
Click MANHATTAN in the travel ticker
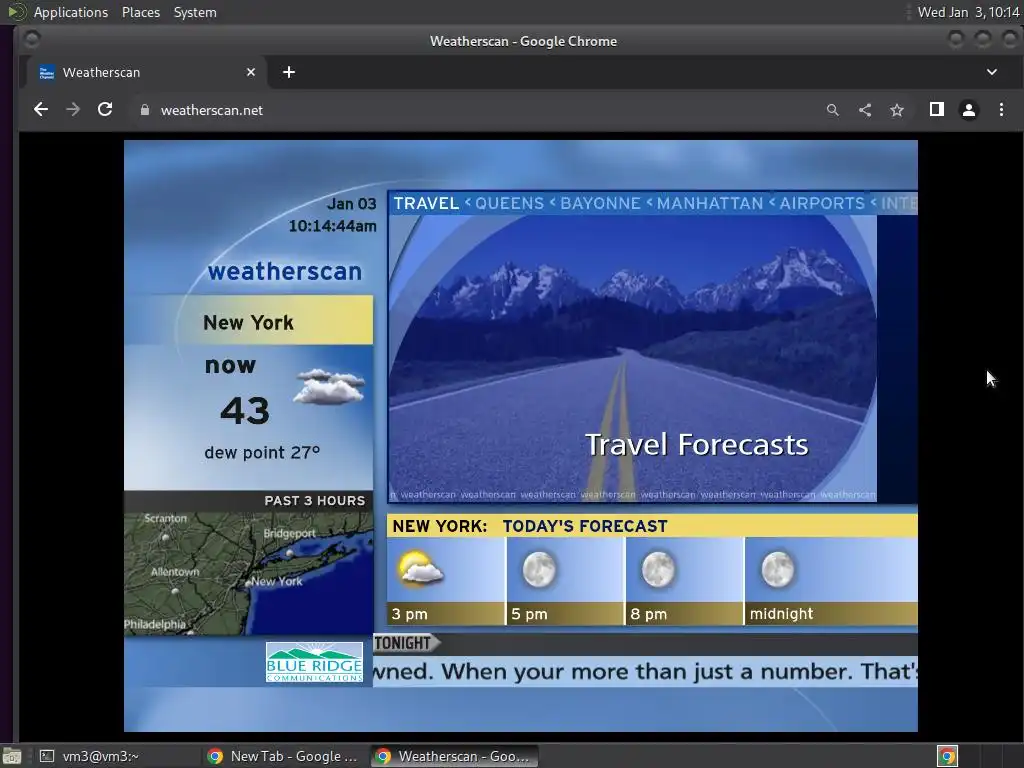[710, 203]
